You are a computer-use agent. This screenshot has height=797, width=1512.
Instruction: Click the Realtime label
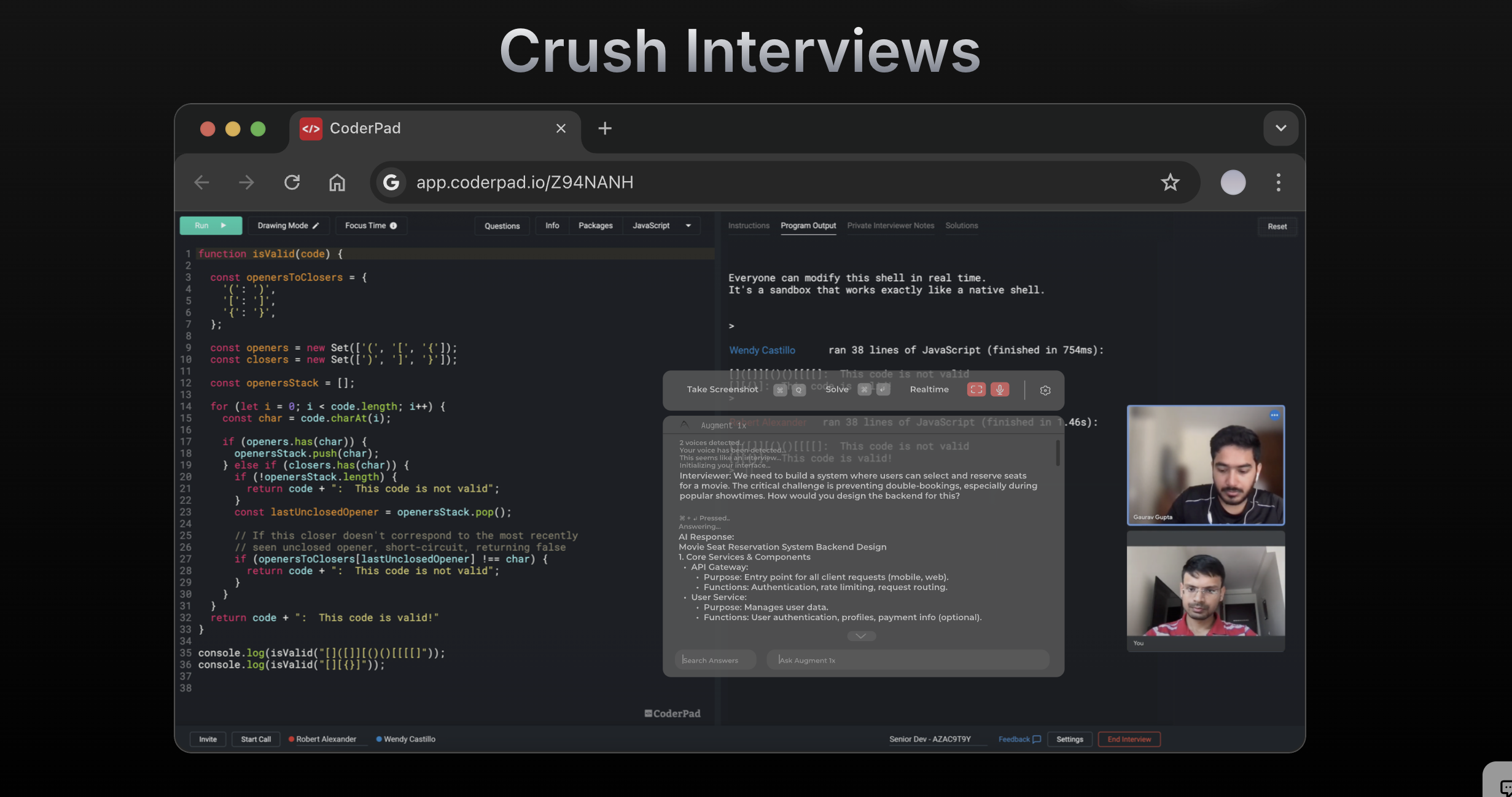point(929,389)
